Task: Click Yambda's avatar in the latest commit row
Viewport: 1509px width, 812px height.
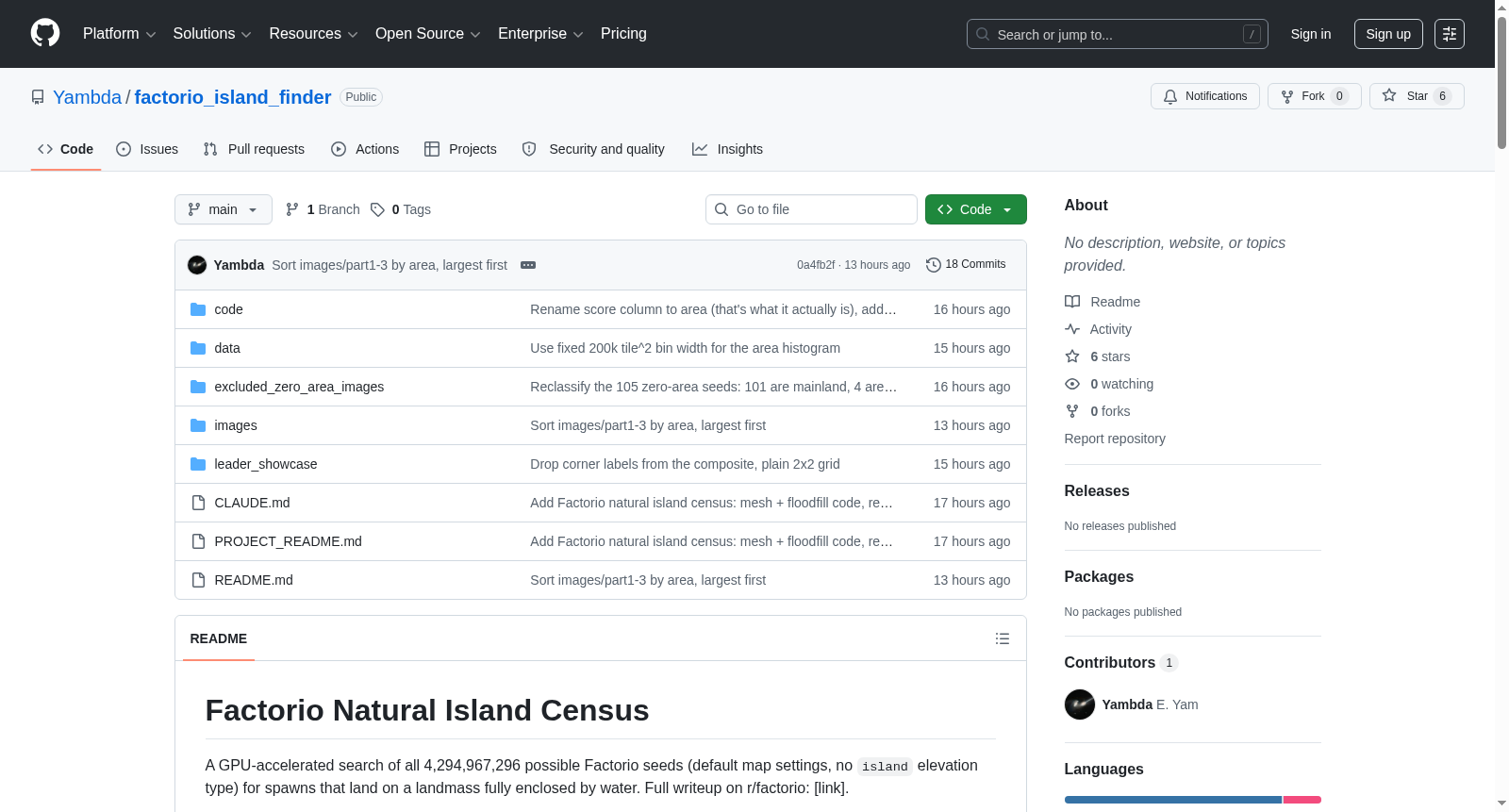Action: (197, 265)
